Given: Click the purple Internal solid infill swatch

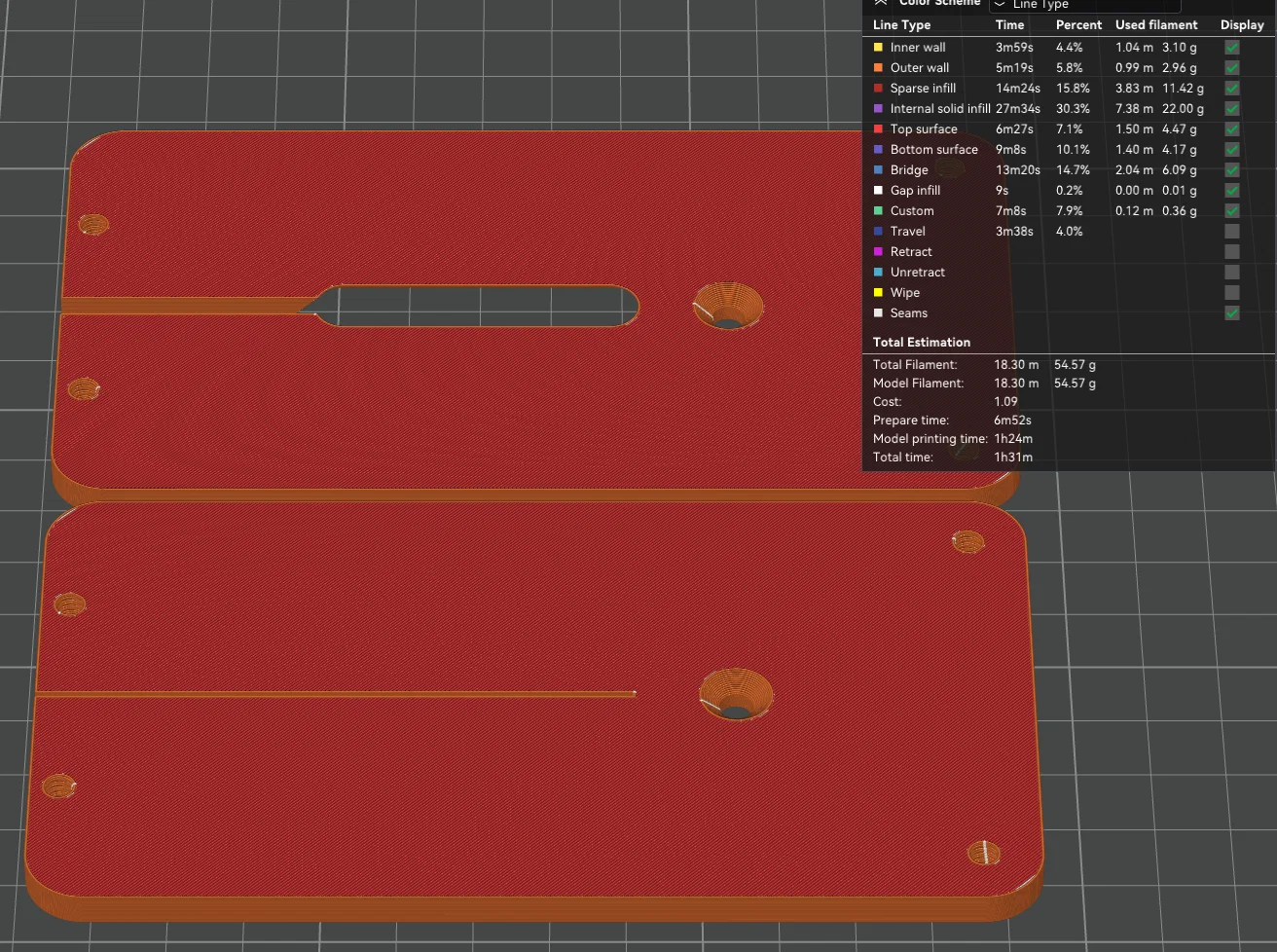Looking at the screenshot, I should pyautogui.click(x=878, y=108).
